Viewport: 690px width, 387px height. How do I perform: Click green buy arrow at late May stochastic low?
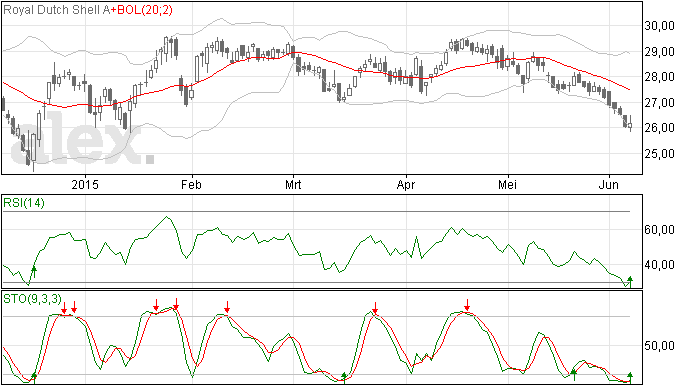pyautogui.click(x=574, y=375)
